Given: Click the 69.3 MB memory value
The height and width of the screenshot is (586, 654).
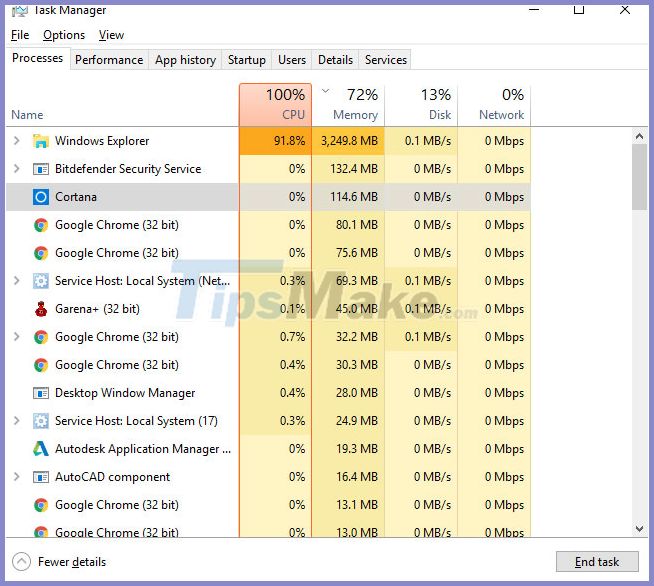Looking at the screenshot, I should coord(357,281).
